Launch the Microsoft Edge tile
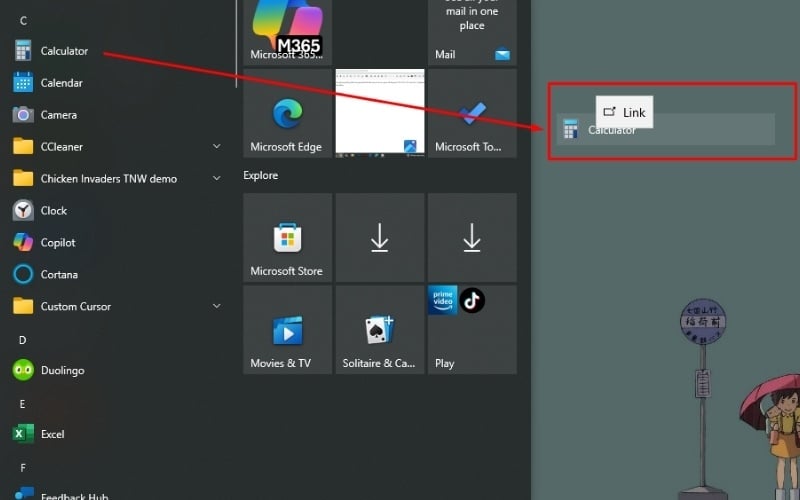This screenshot has height=500, width=800. [287, 113]
